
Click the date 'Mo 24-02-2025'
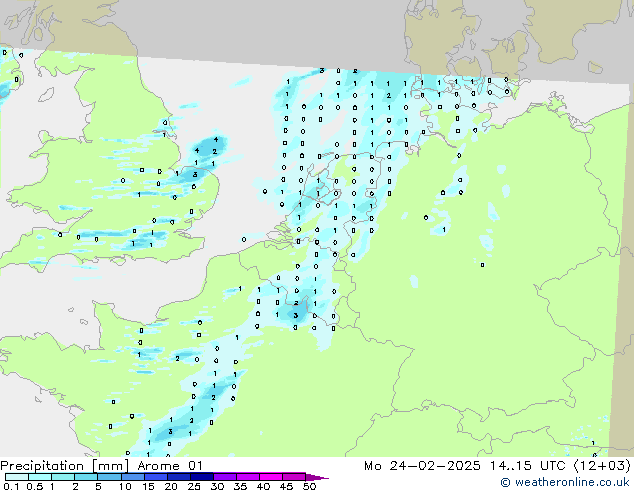422,466
